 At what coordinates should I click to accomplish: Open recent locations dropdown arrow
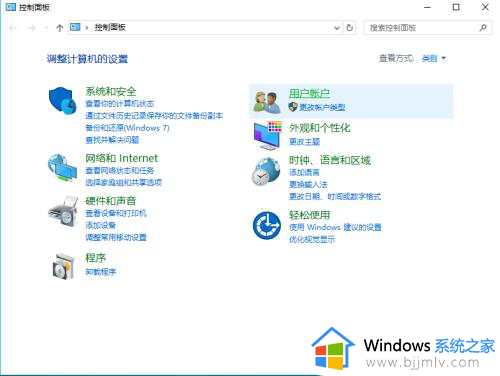(46, 28)
